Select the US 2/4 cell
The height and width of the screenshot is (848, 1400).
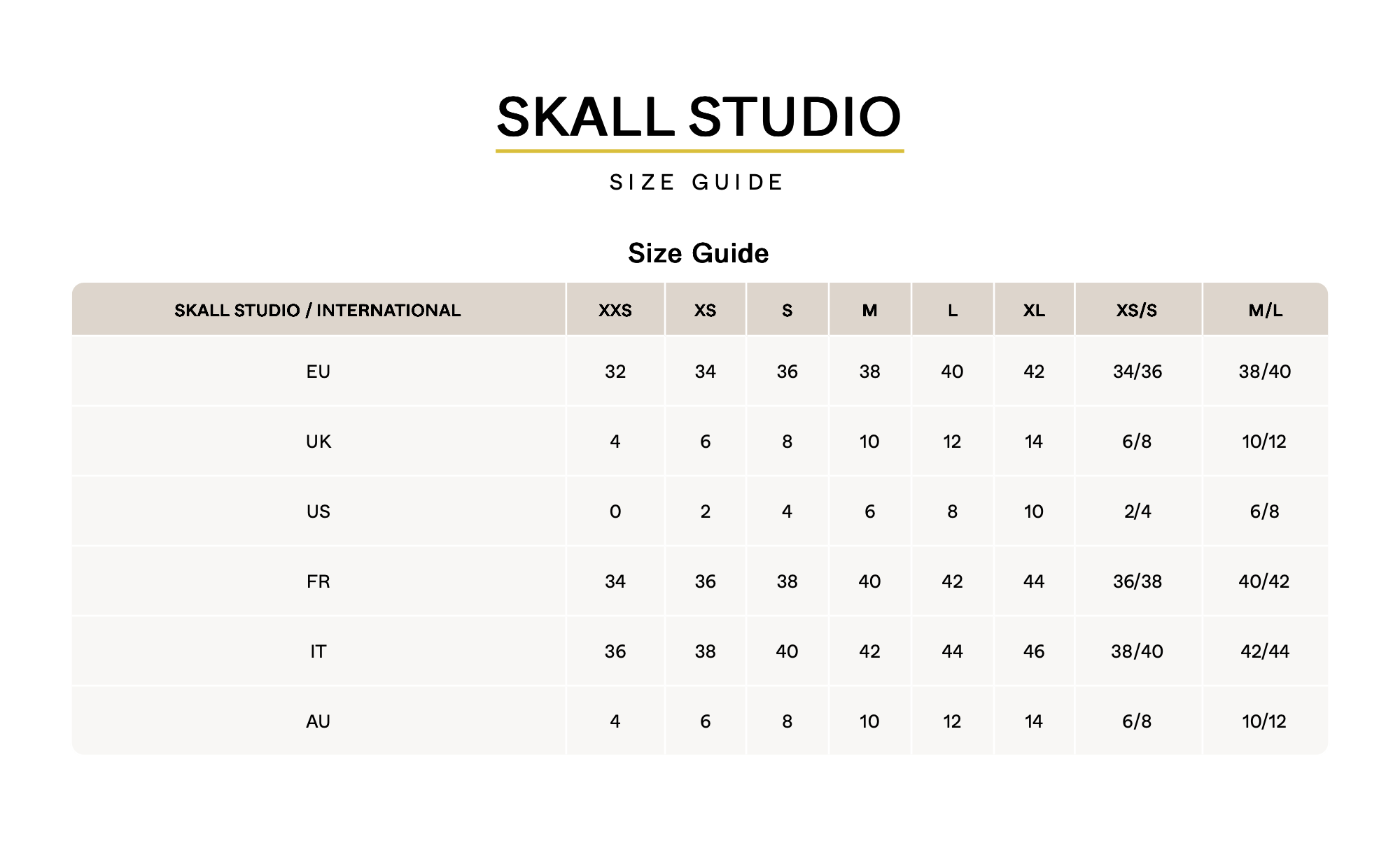tap(1137, 511)
